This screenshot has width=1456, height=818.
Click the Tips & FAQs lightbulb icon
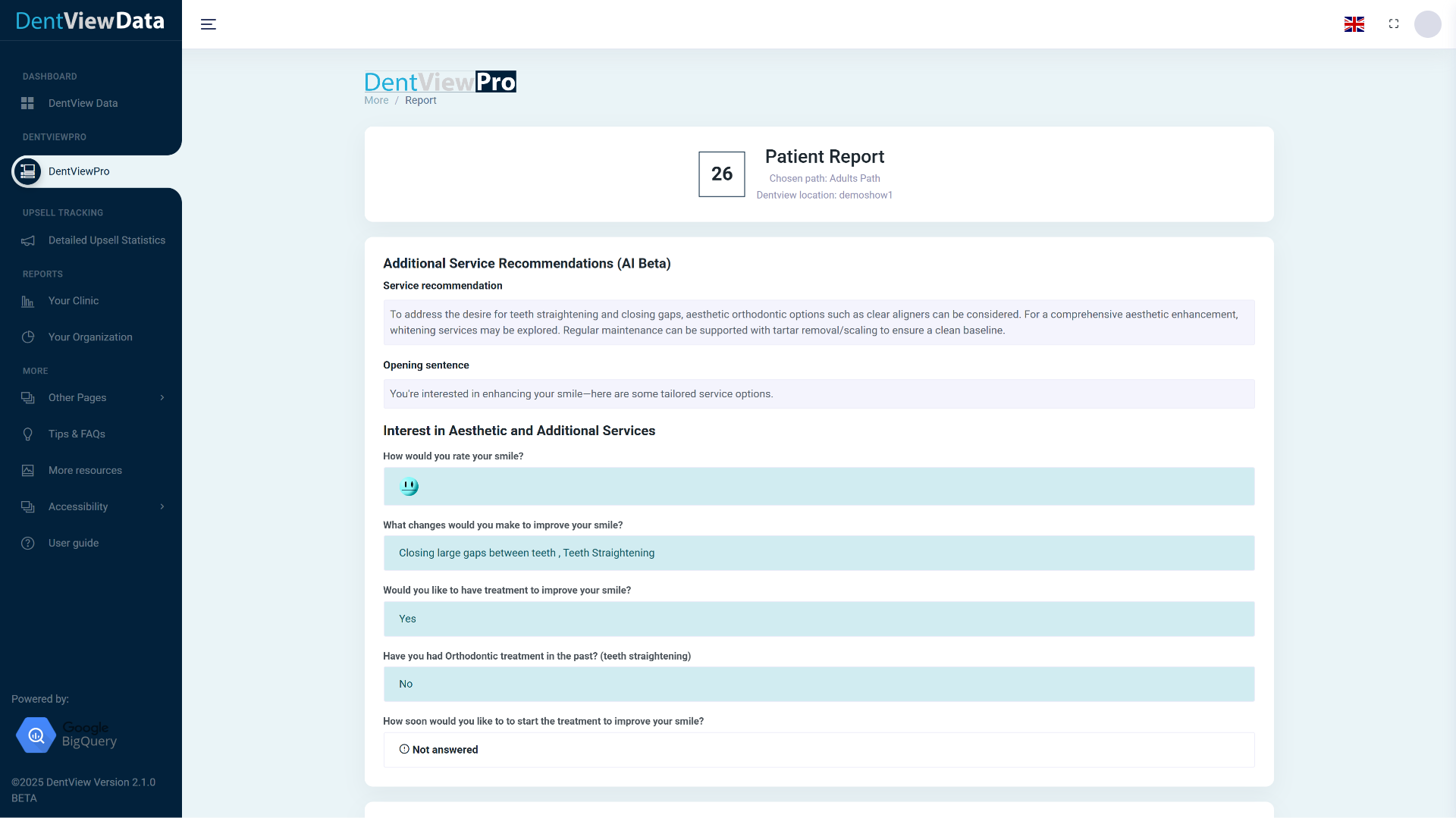27,434
